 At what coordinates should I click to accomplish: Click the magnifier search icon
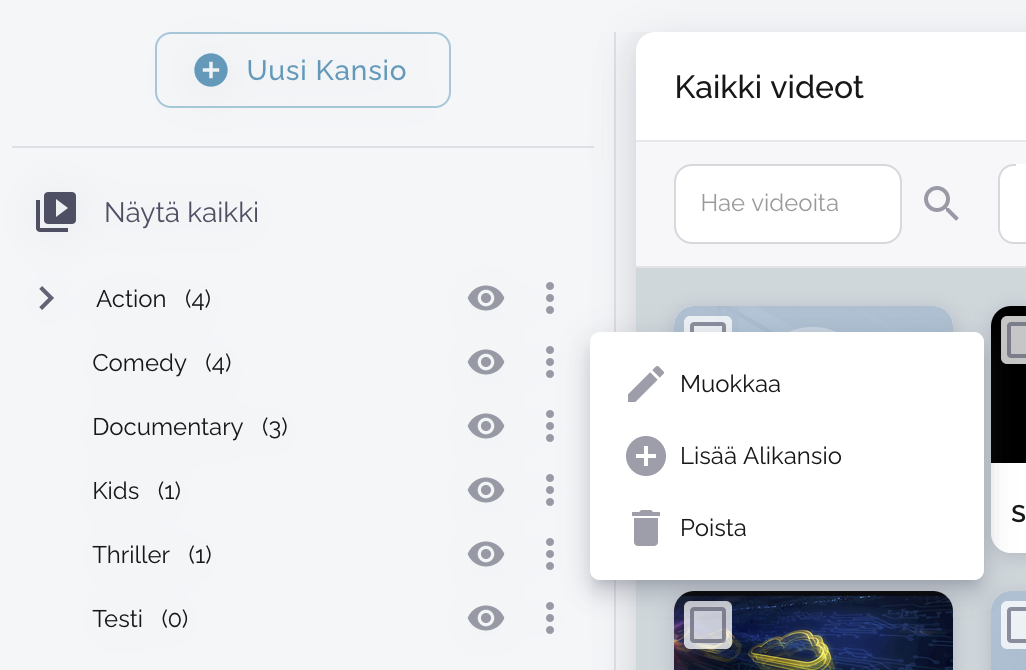940,204
